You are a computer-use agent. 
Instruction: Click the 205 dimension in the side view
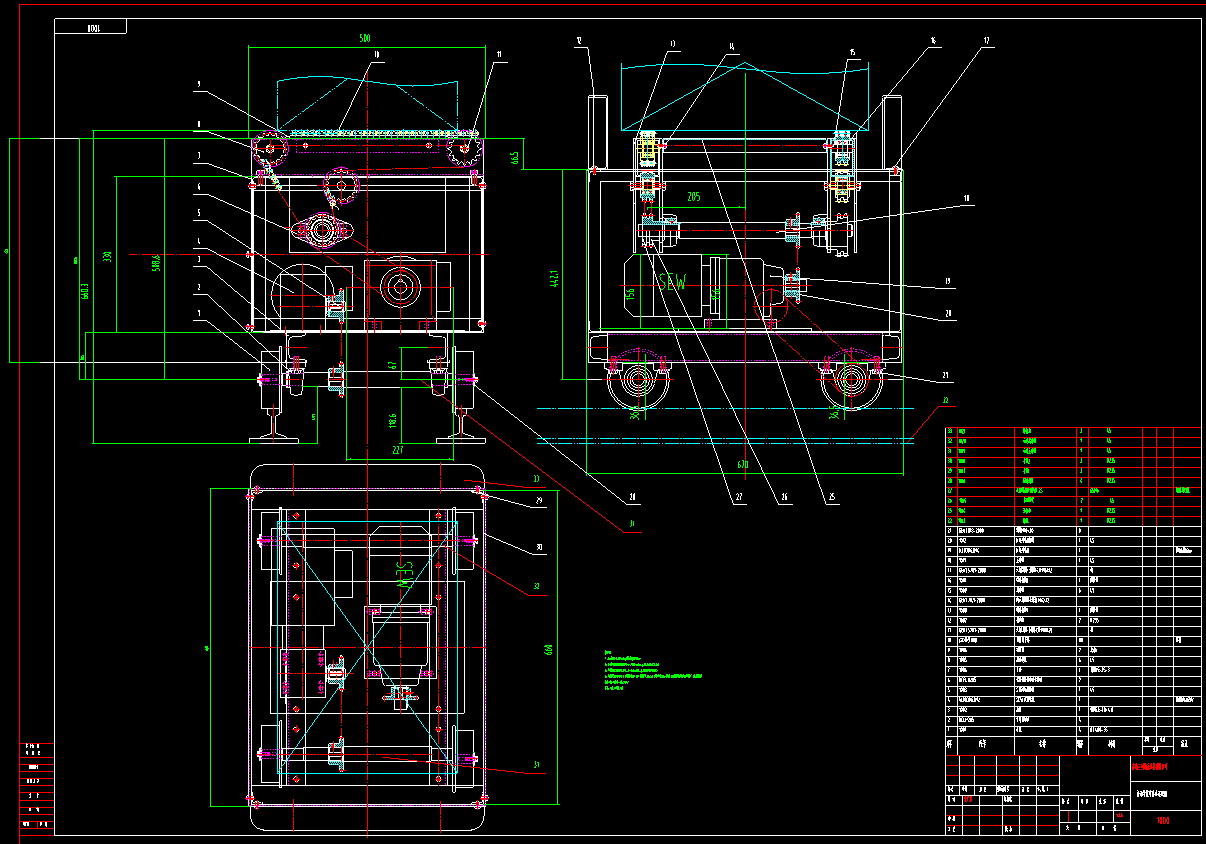pos(694,197)
